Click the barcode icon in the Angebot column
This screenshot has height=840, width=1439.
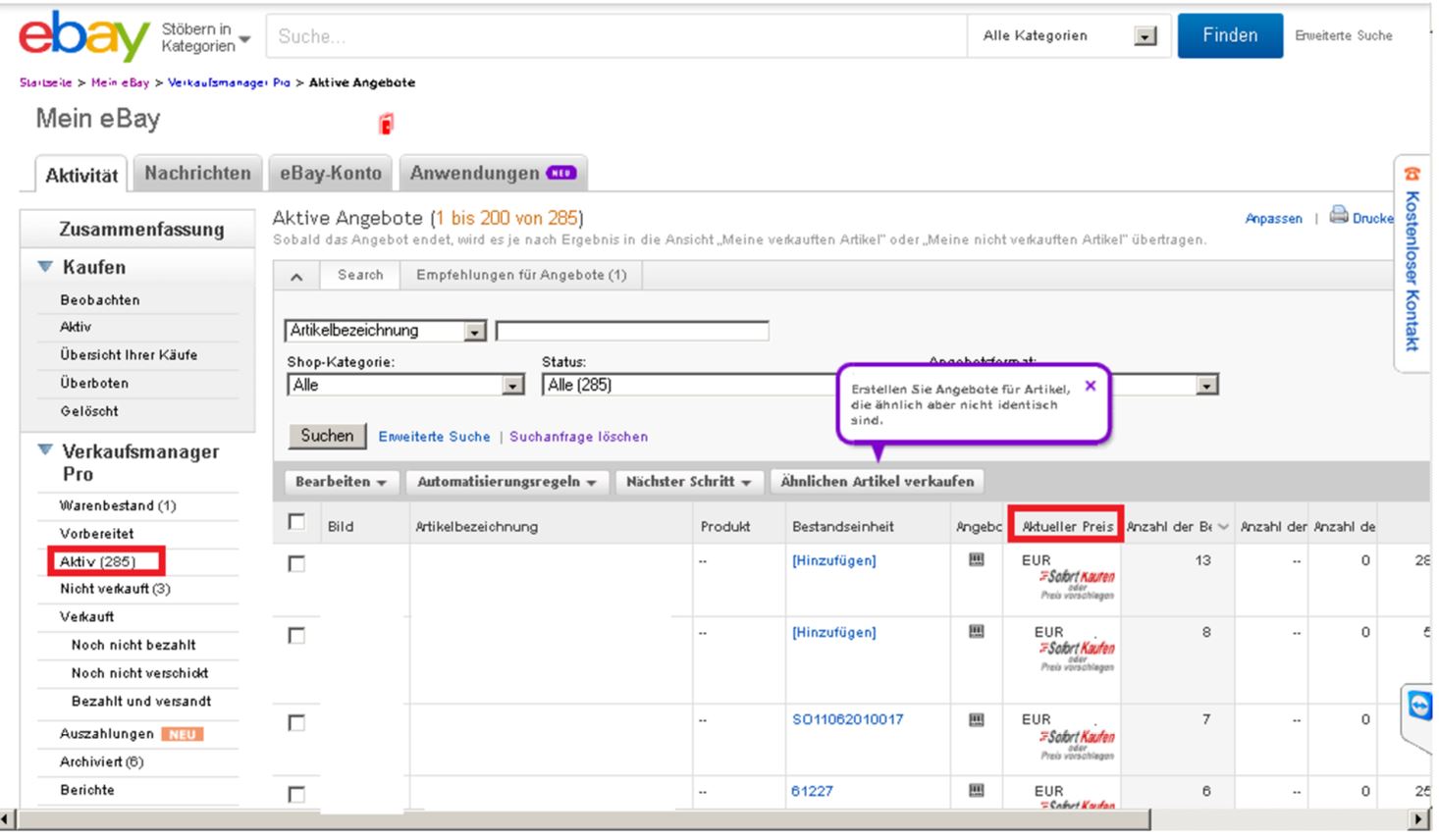978,559
